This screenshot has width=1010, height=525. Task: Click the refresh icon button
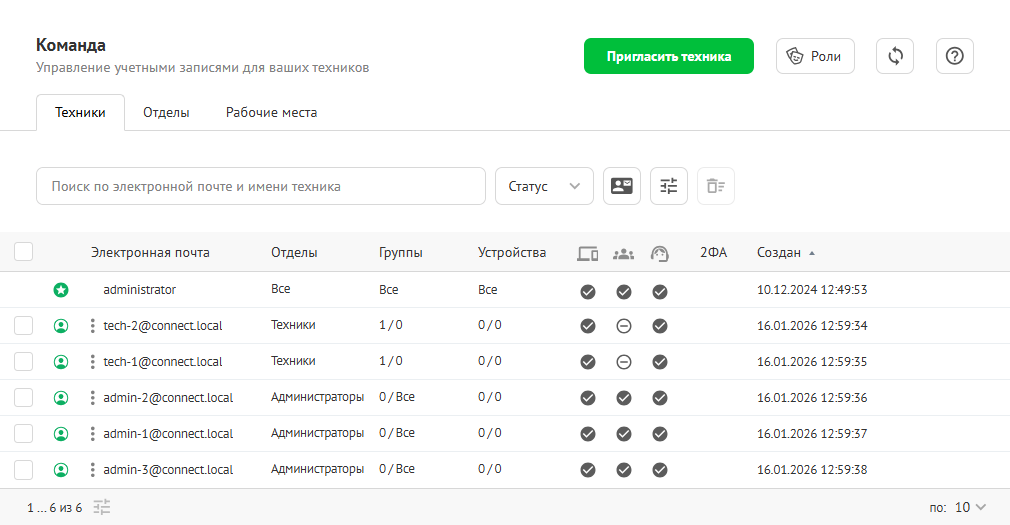coord(895,57)
